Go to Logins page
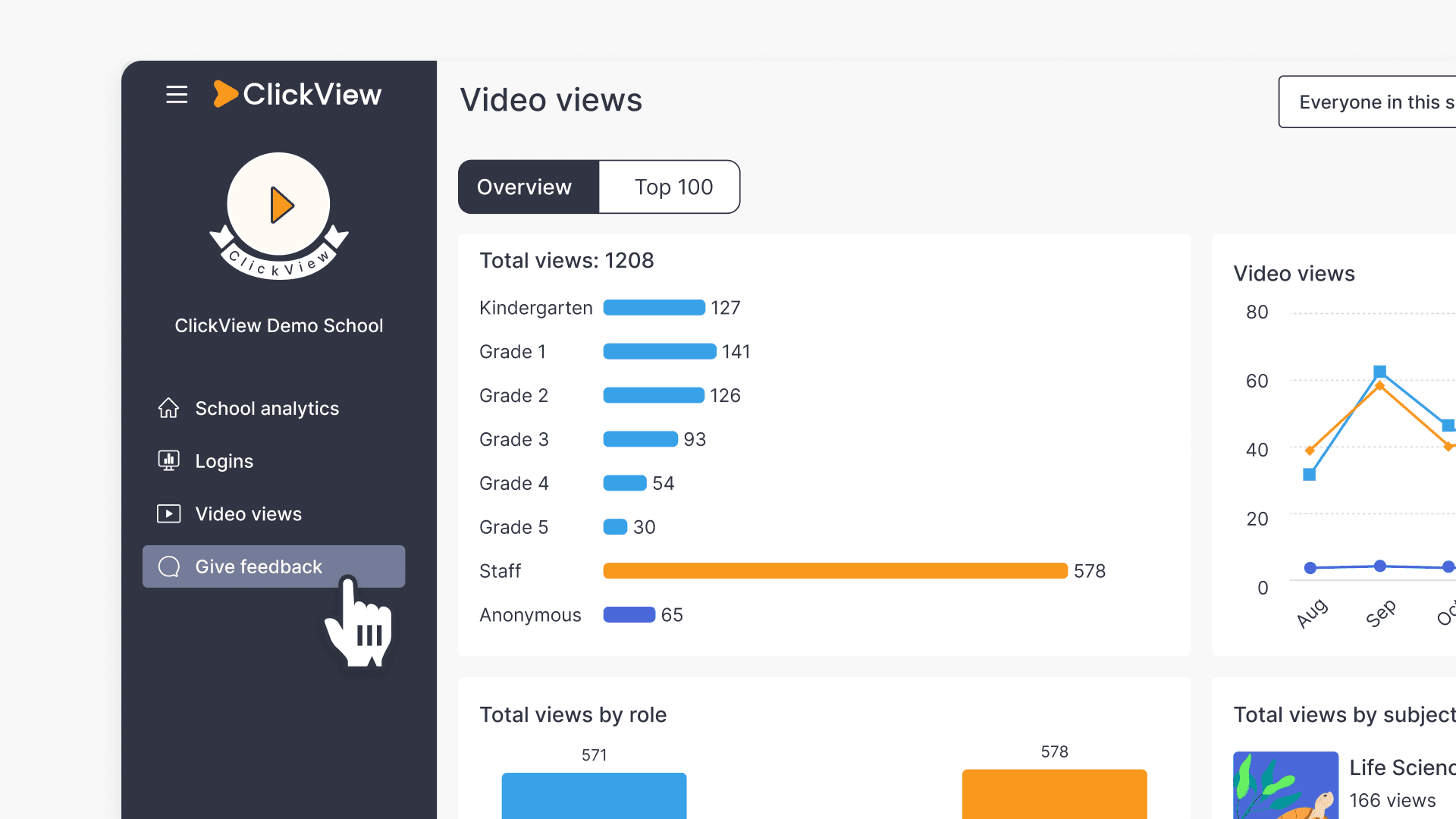This screenshot has height=819, width=1456. [x=274, y=461]
